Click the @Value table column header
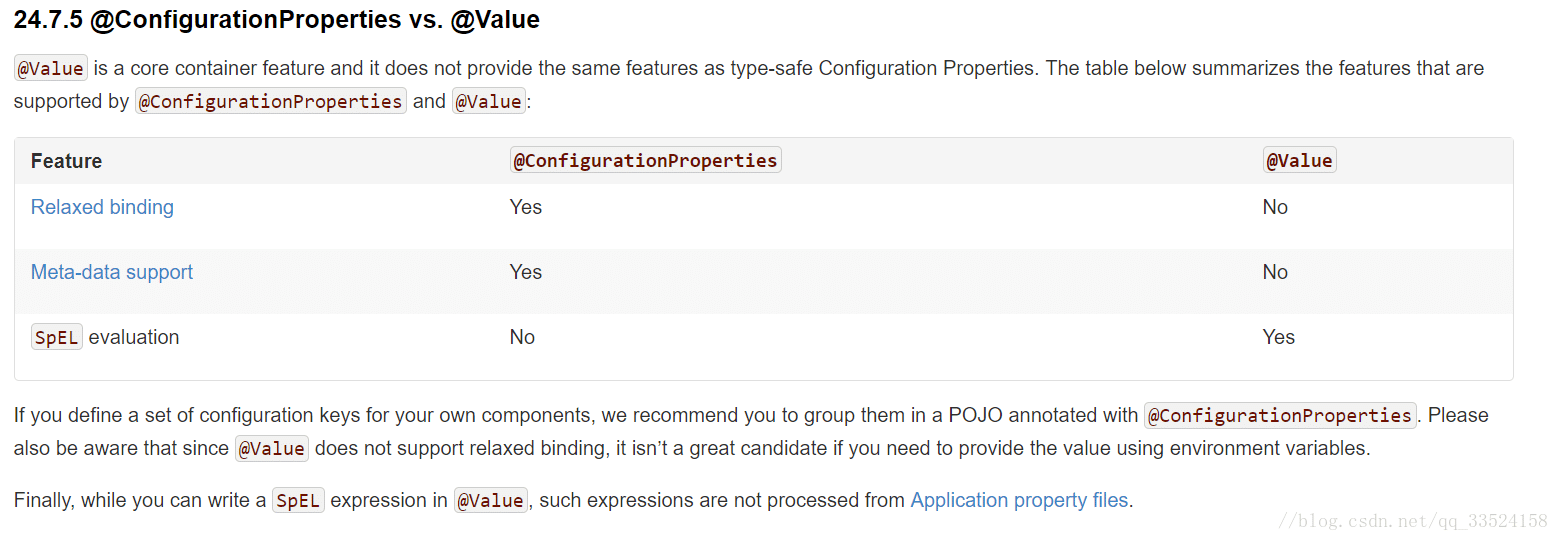The width and height of the screenshot is (1559, 541). click(x=1299, y=160)
